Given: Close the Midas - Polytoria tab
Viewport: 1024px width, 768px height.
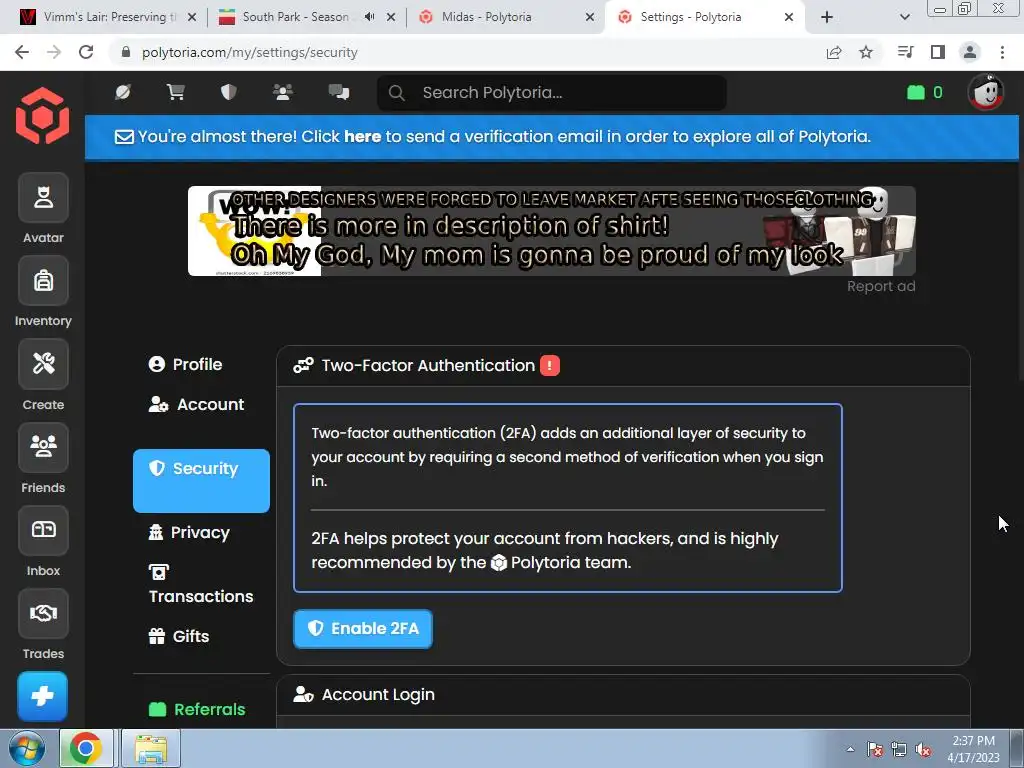Looking at the screenshot, I should [x=590, y=17].
